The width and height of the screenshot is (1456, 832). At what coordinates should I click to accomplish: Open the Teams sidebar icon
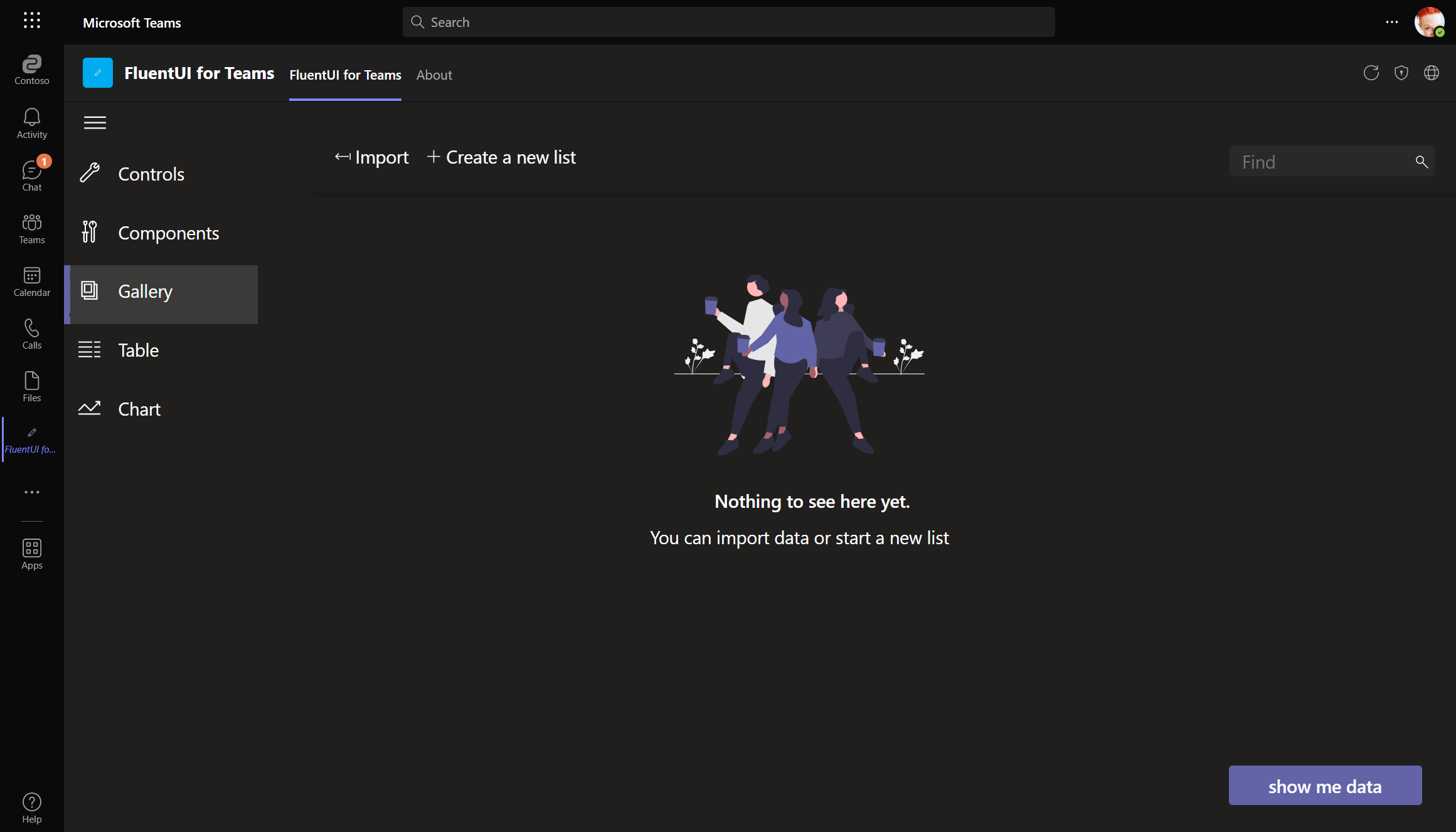(x=31, y=228)
